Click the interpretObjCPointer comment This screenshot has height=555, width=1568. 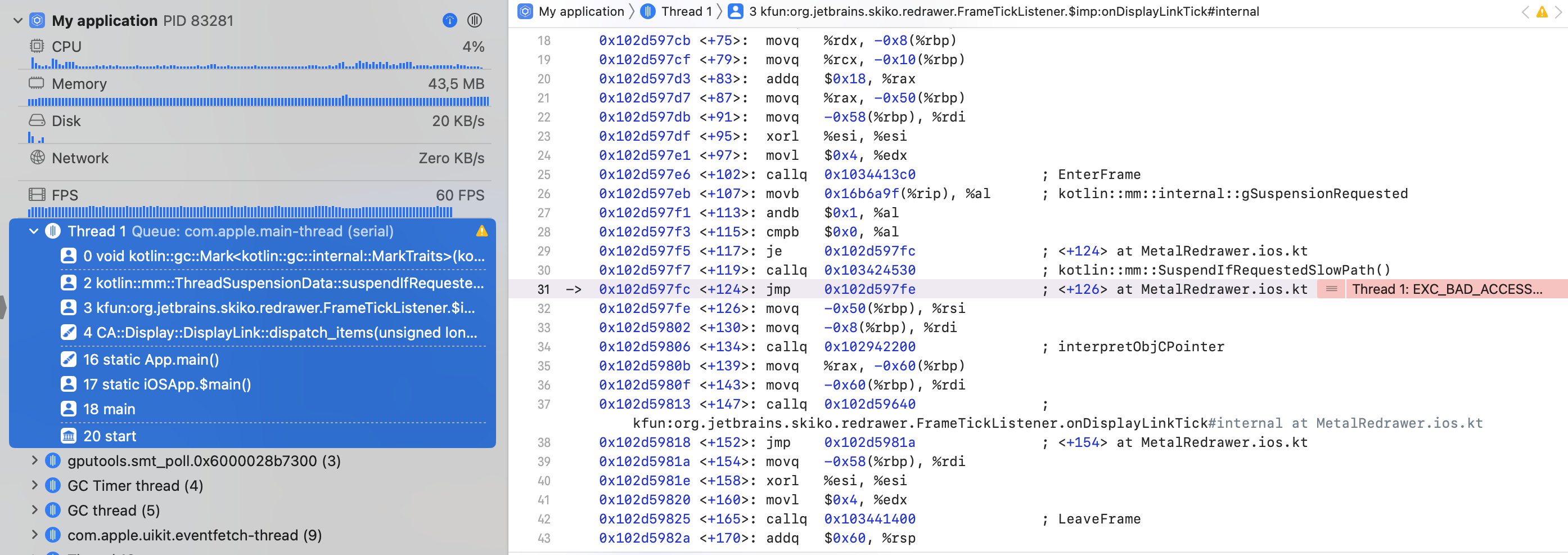tap(1141, 347)
